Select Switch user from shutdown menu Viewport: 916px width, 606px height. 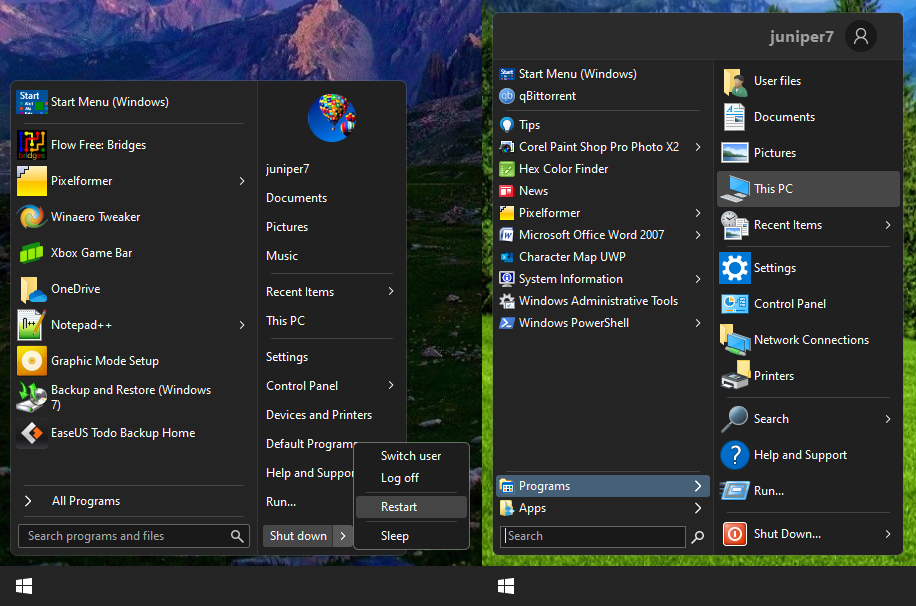tap(411, 456)
